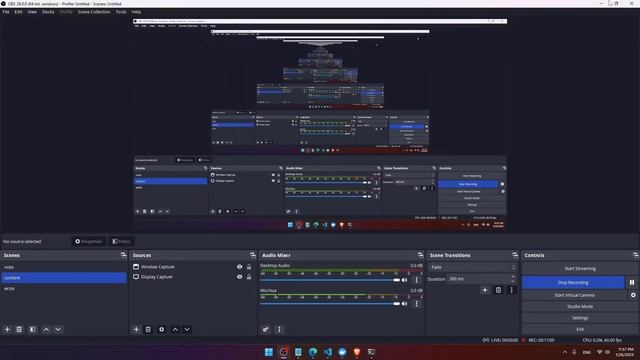Move the selected source up
The image size is (640, 360).
[175, 329]
